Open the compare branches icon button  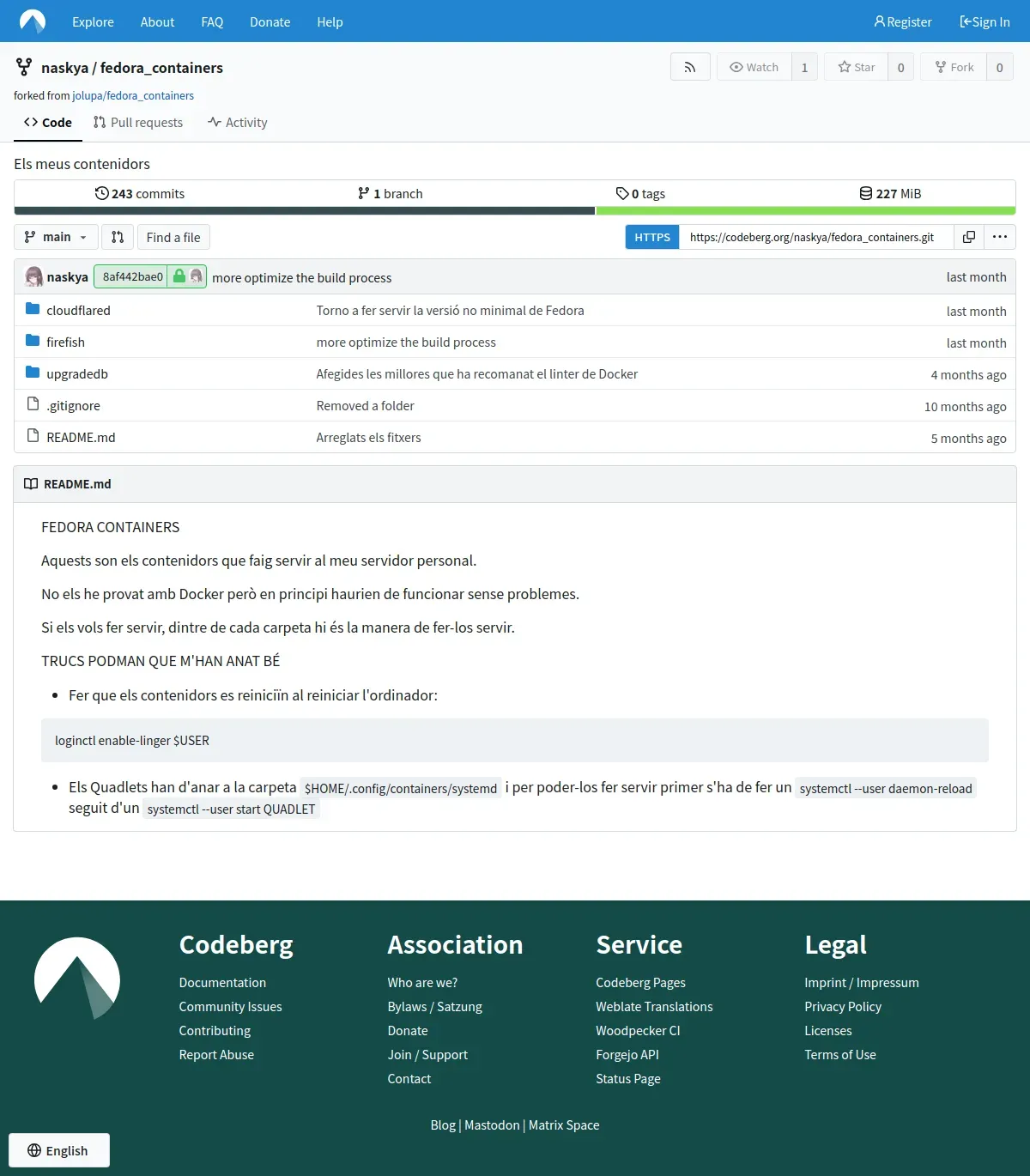point(118,237)
